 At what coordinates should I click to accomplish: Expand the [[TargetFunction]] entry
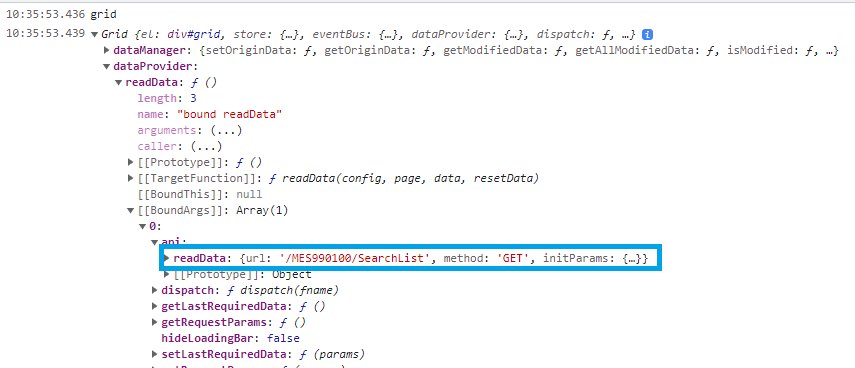(x=131, y=178)
